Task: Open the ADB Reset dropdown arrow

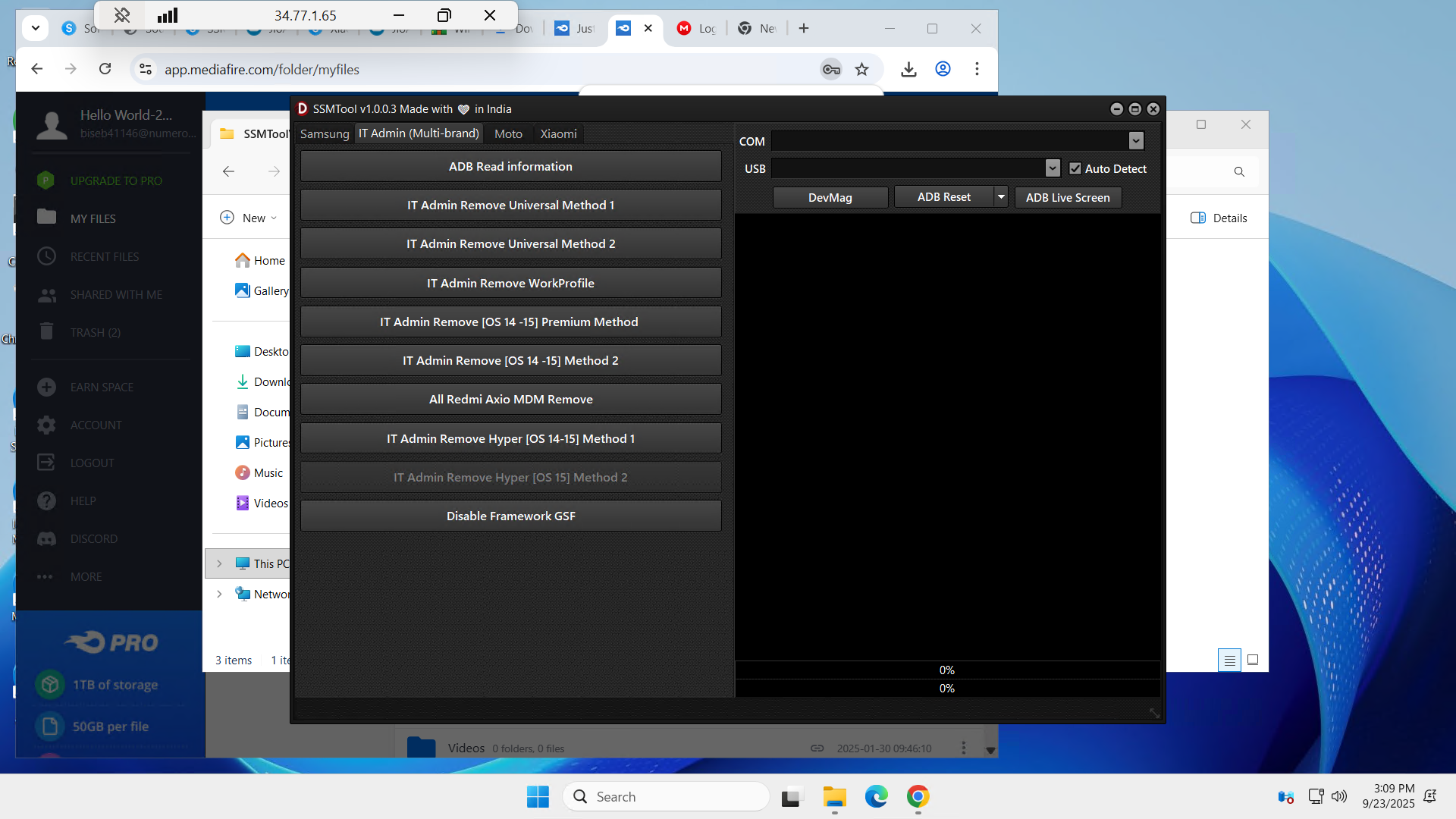Action: click(1001, 197)
